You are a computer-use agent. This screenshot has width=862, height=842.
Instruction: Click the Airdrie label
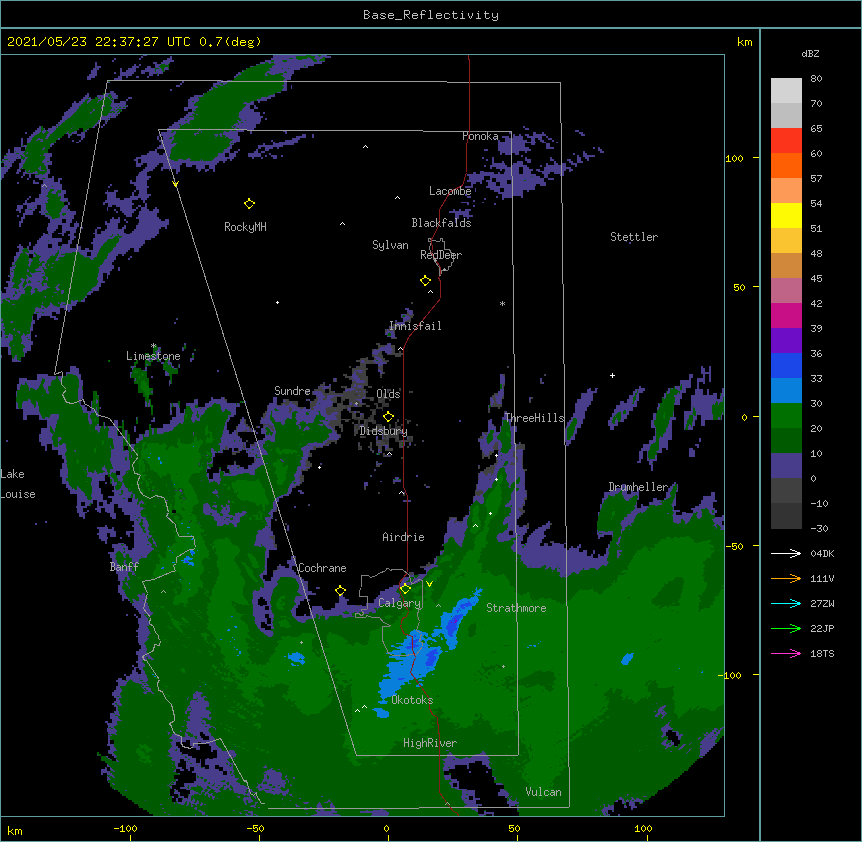point(404,537)
